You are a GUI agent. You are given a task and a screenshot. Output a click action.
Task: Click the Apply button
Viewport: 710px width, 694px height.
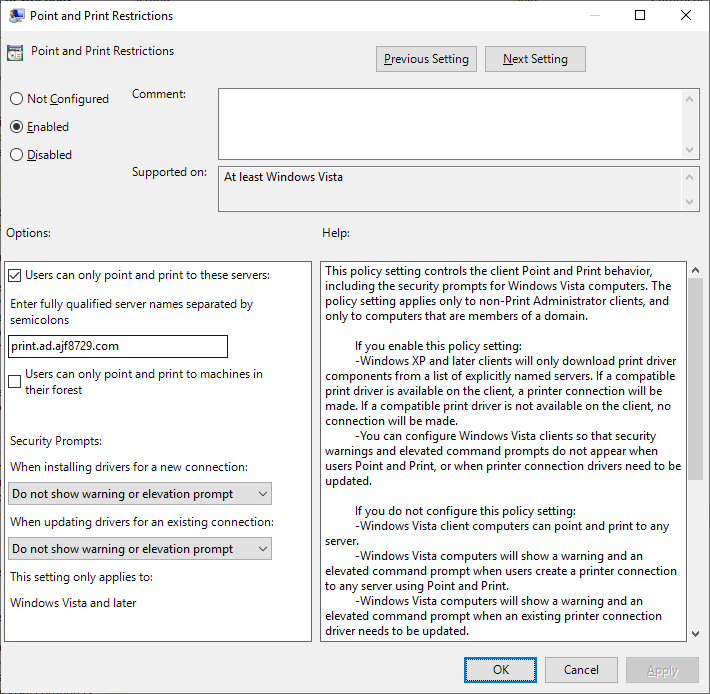662,670
